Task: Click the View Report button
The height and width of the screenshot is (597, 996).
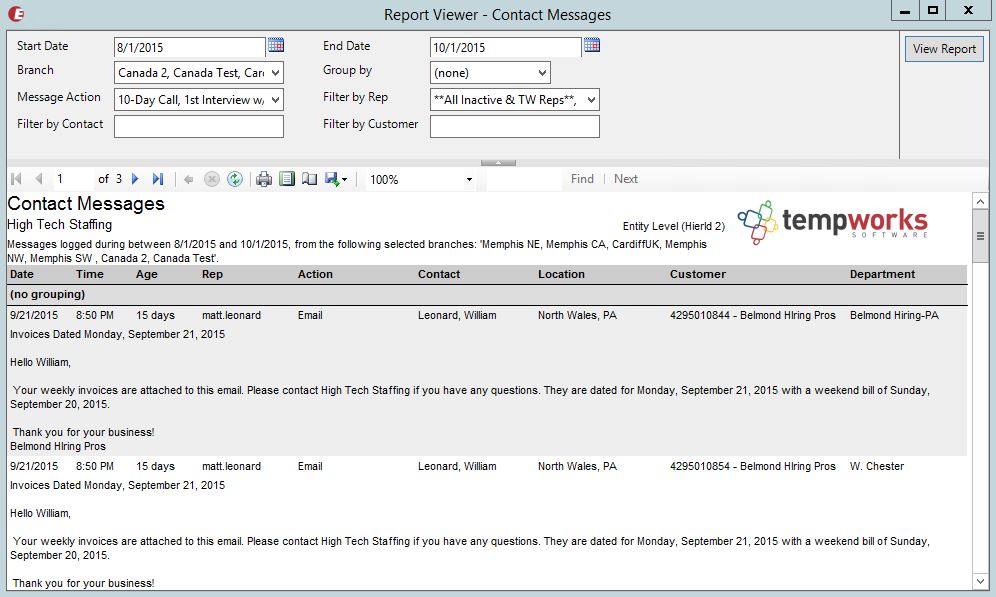Action: (944, 49)
